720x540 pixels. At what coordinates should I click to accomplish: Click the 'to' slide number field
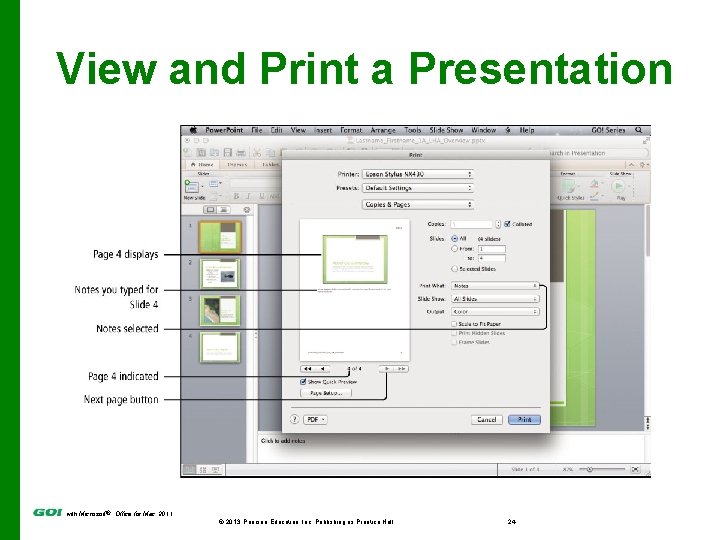pos(492,258)
